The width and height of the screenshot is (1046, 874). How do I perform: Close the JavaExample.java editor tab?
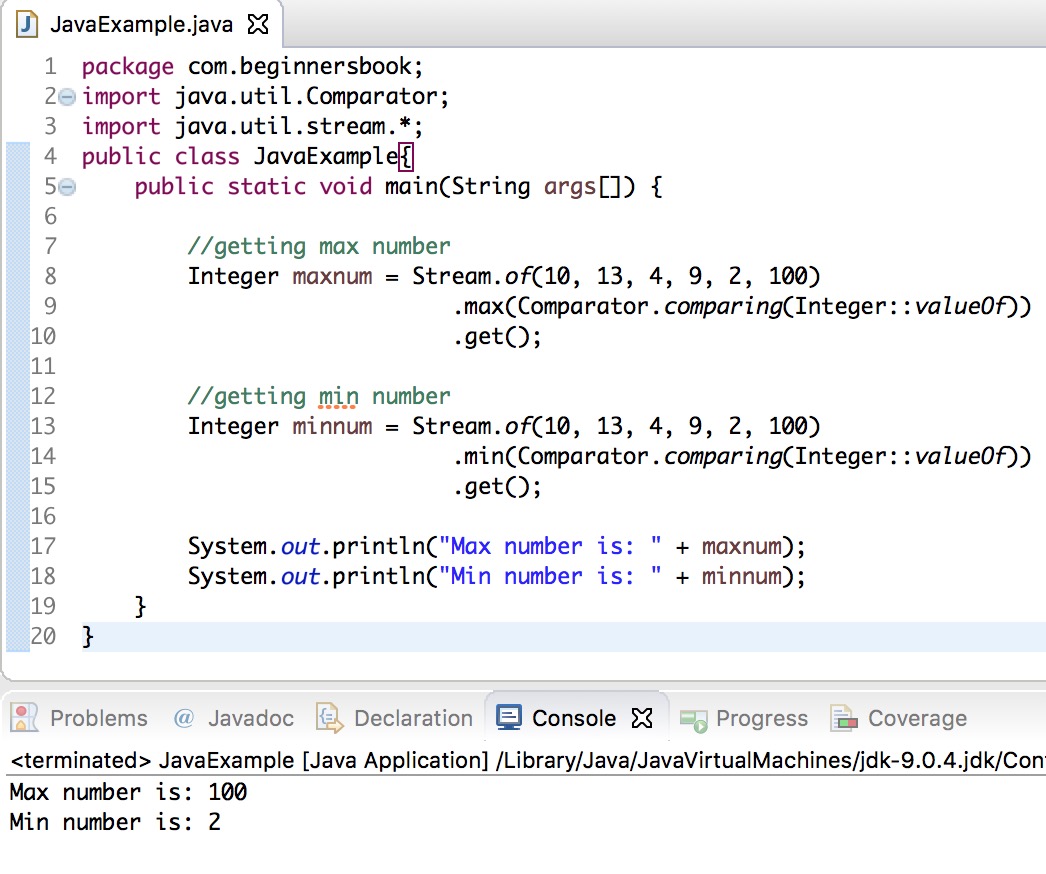[x=257, y=24]
